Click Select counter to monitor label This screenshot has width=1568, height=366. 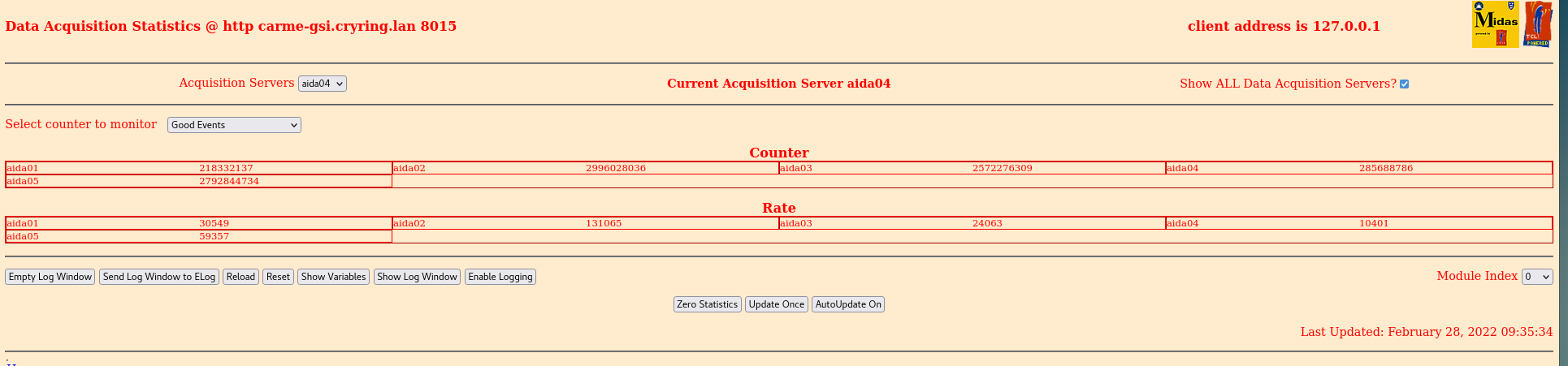coord(80,124)
